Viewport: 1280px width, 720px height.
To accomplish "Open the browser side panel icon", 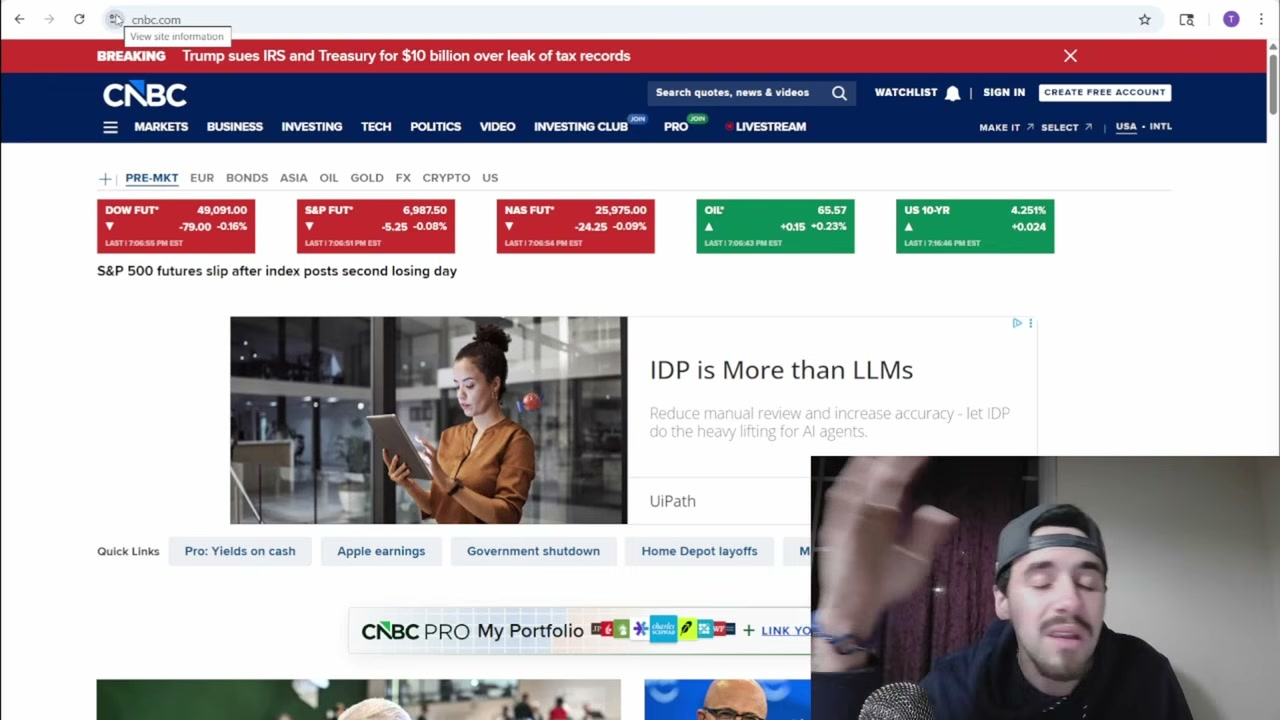I will [x=1187, y=19].
